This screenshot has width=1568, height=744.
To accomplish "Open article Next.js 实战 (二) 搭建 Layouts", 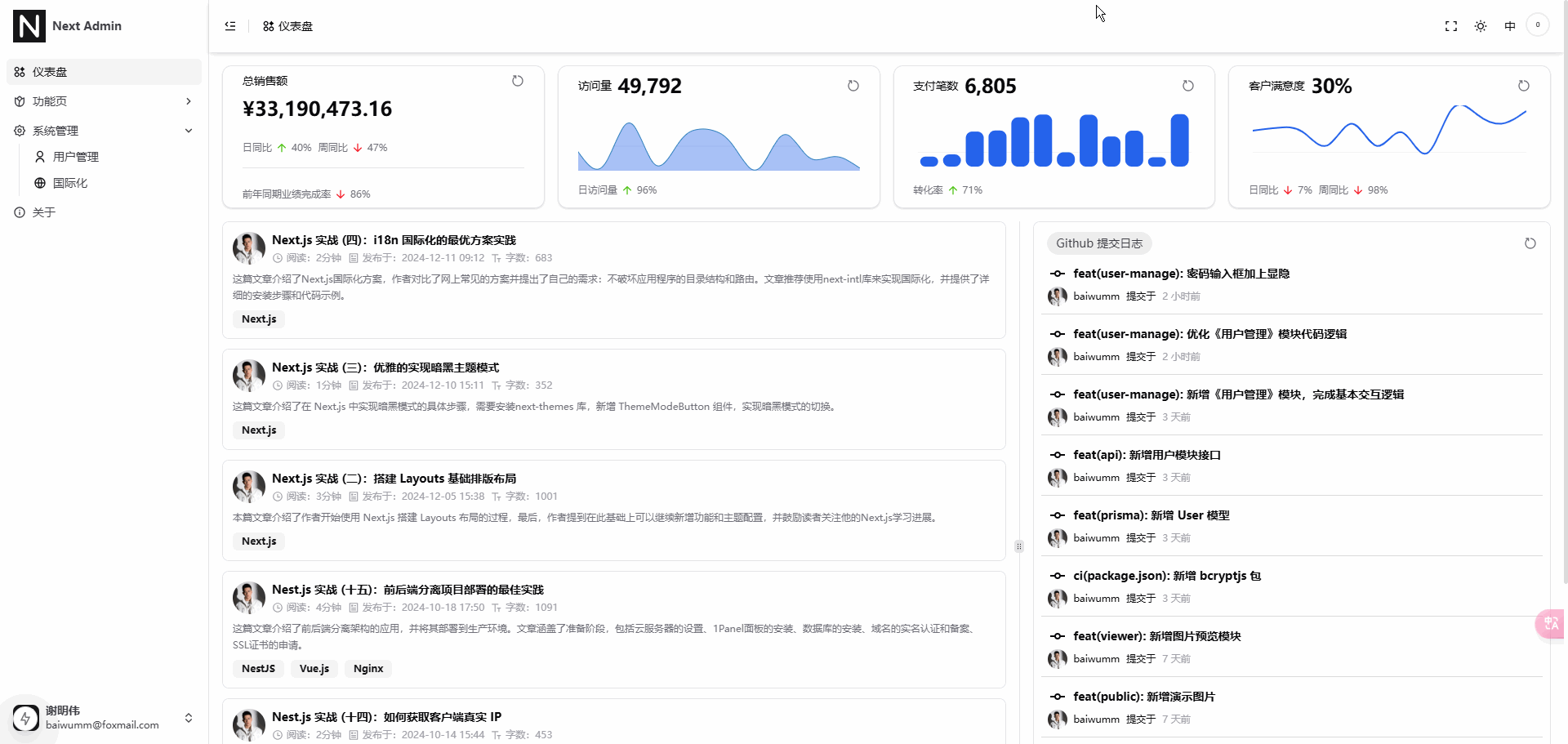I will point(394,479).
